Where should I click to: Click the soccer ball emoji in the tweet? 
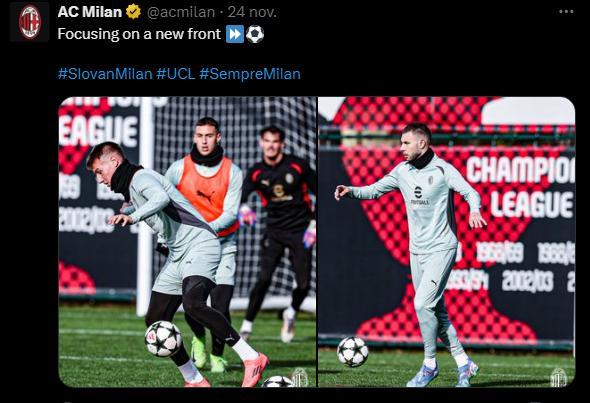pyautogui.click(x=255, y=34)
